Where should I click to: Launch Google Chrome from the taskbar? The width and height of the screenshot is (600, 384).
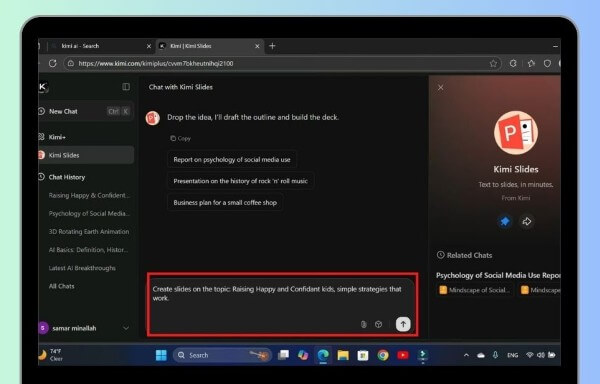point(383,355)
